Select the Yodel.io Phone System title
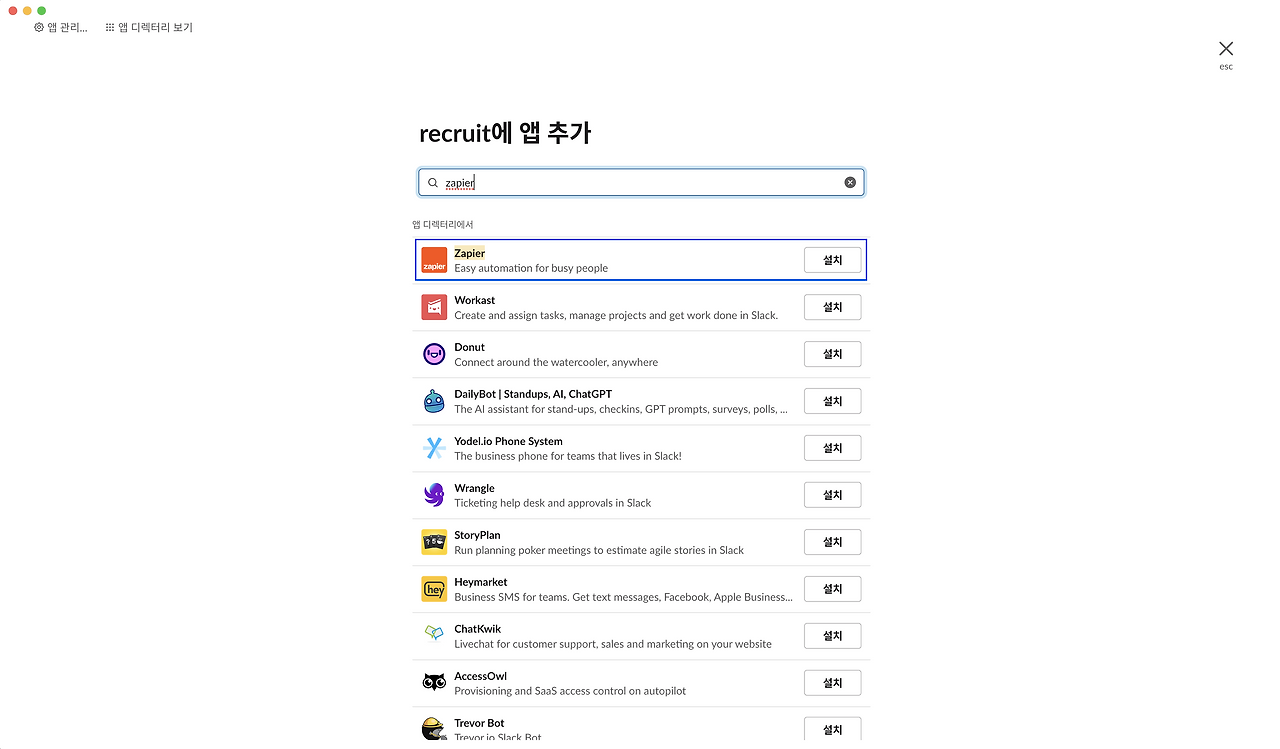1280x749 pixels. click(508, 441)
